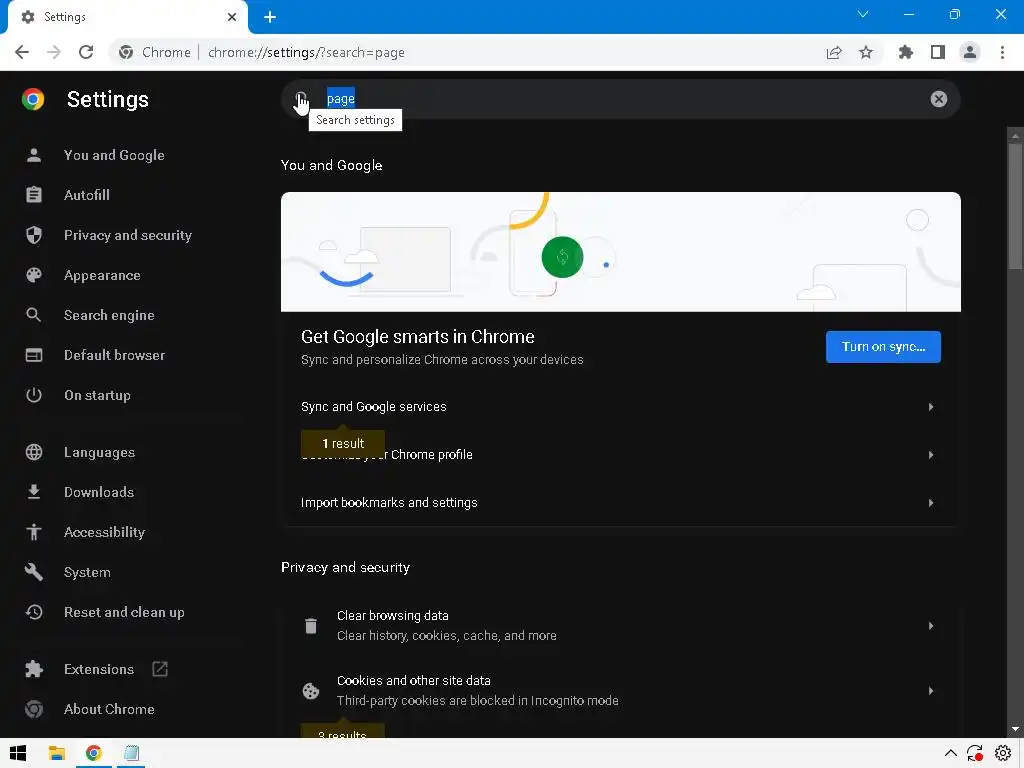Open Clear browsing data
Image resolution: width=1024 pixels, height=768 pixels.
tap(620, 626)
